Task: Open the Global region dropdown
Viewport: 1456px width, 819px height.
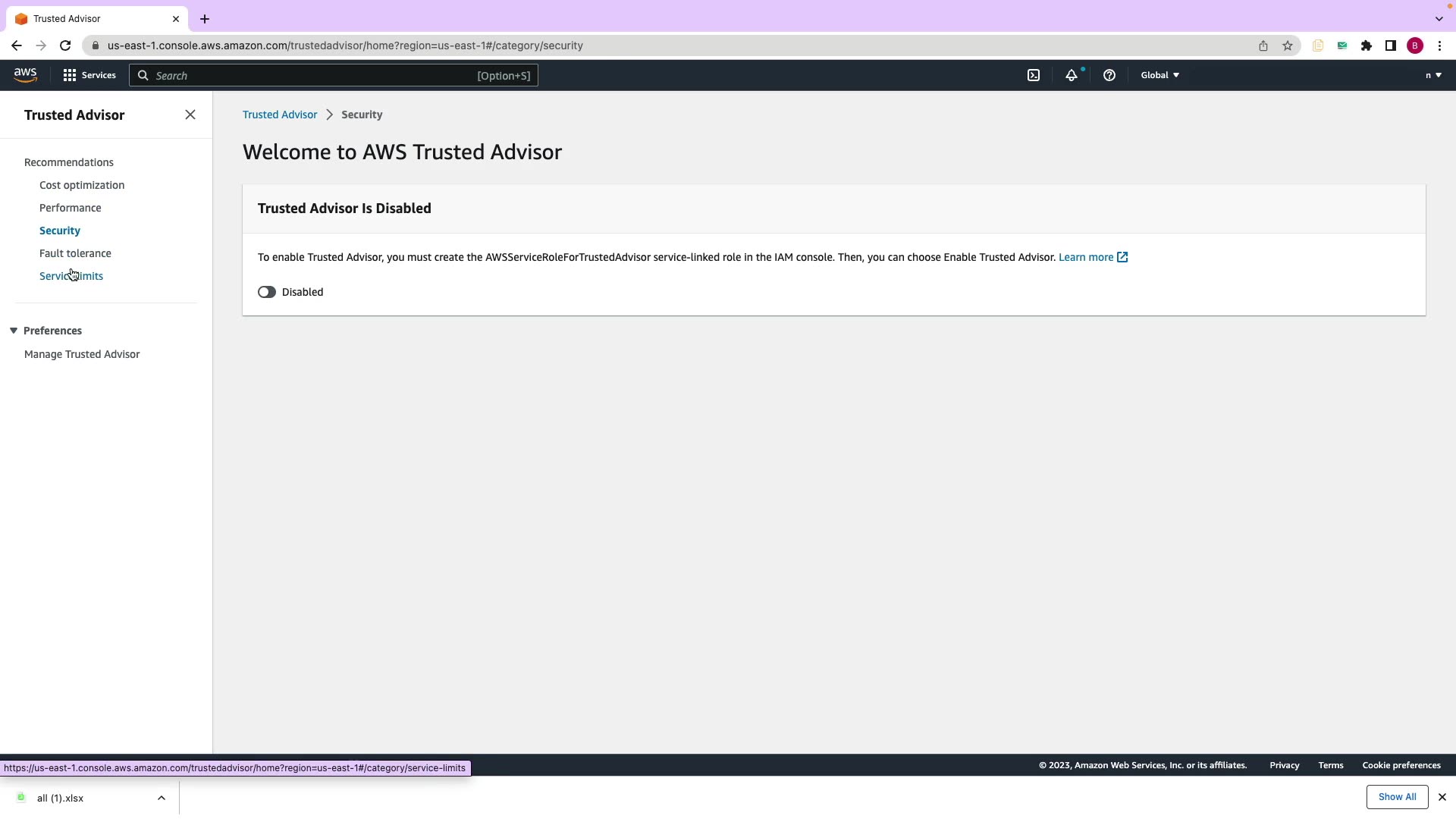Action: [1159, 75]
